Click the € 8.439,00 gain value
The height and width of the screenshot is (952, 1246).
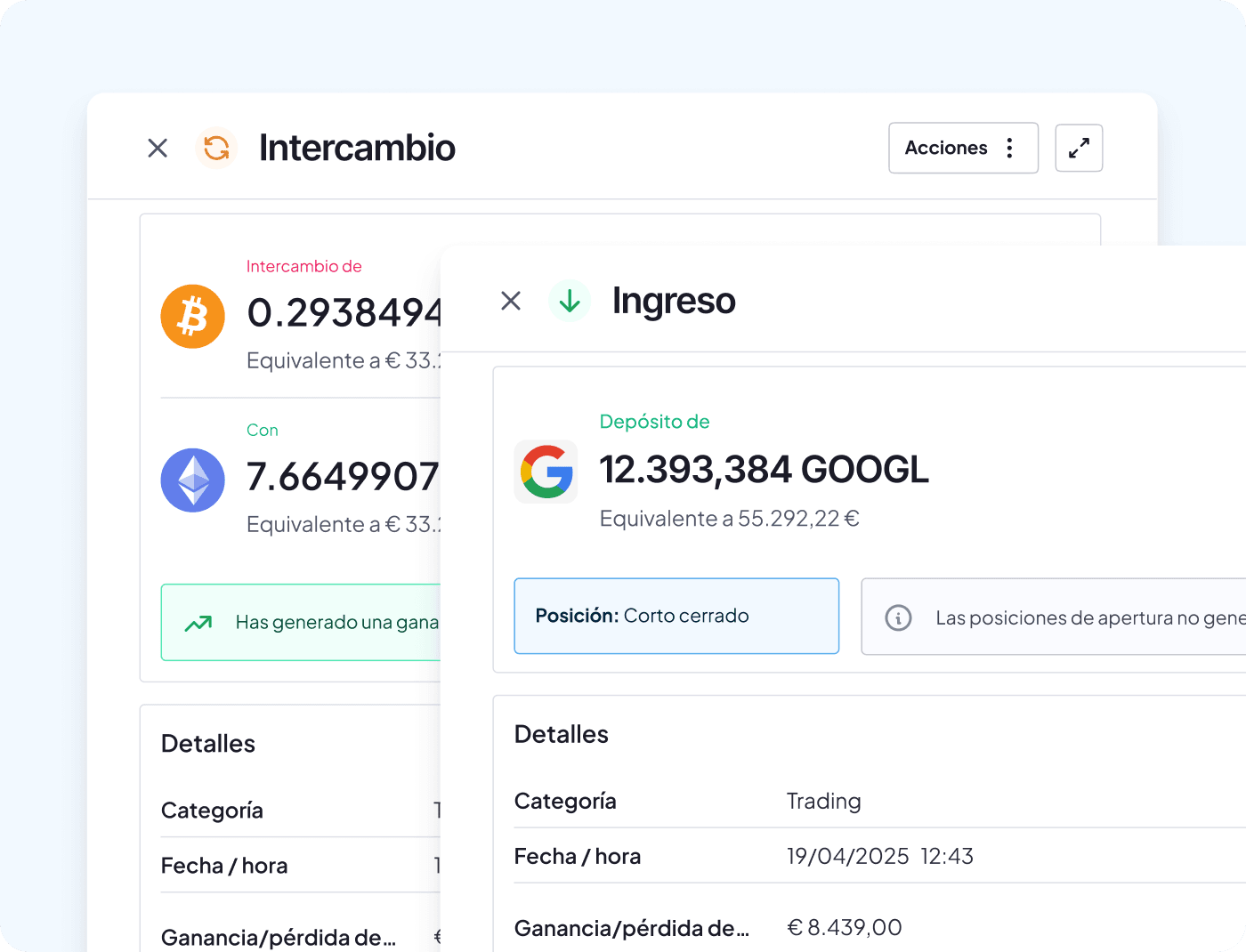tap(845, 928)
